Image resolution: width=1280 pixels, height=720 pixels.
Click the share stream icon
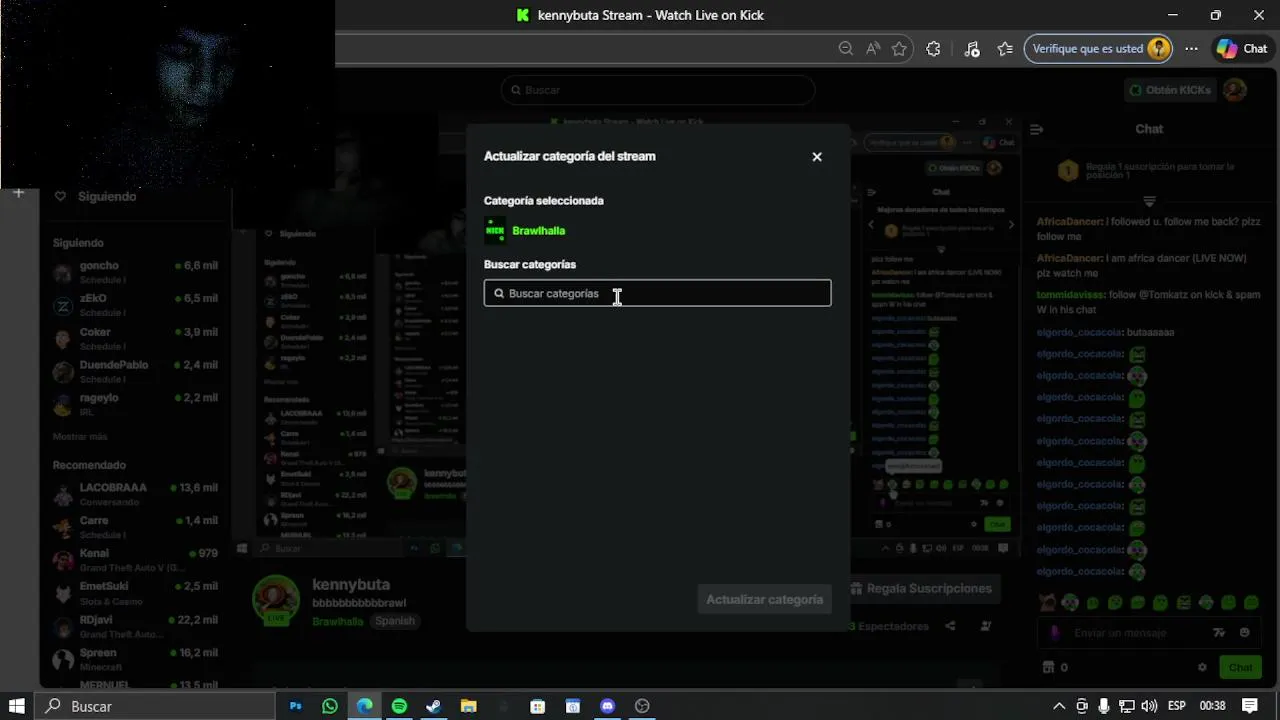click(x=950, y=626)
